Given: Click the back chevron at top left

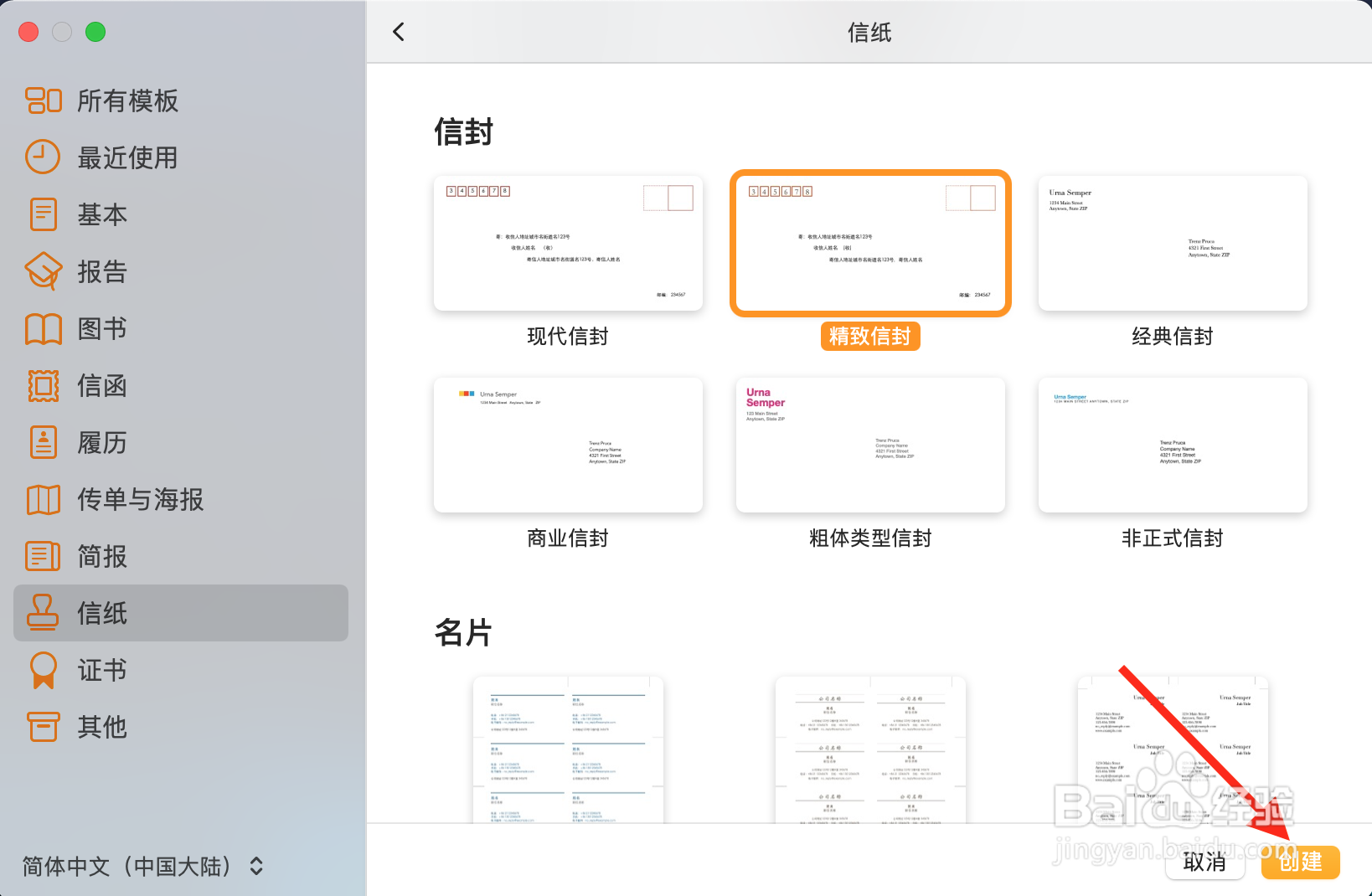Looking at the screenshot, I should [x=399, y=32].
